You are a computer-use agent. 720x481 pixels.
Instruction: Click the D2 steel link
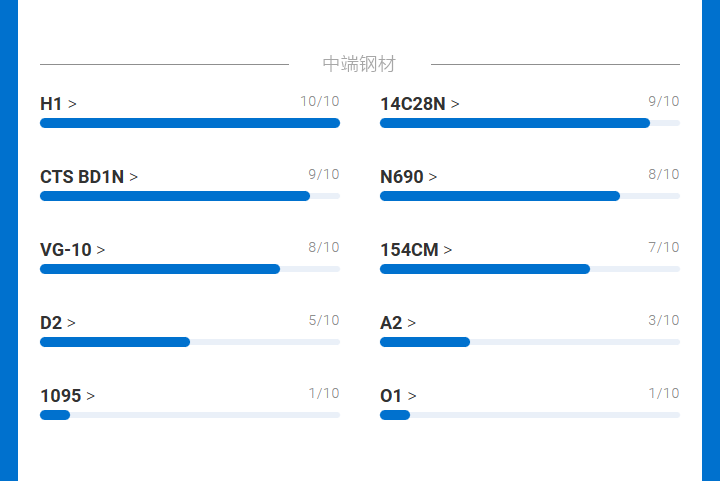57,323
